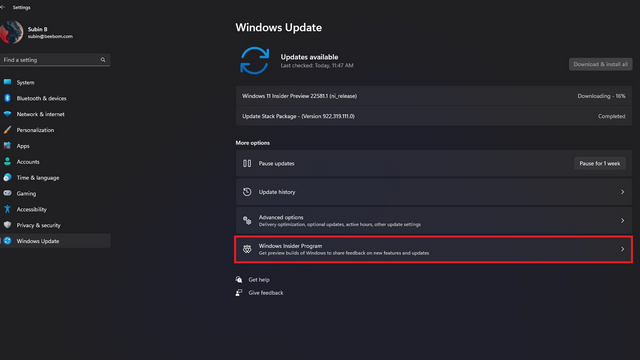640x360 pixels.
Task: Open the Give feedback link
Action: [x=266, y=293]
